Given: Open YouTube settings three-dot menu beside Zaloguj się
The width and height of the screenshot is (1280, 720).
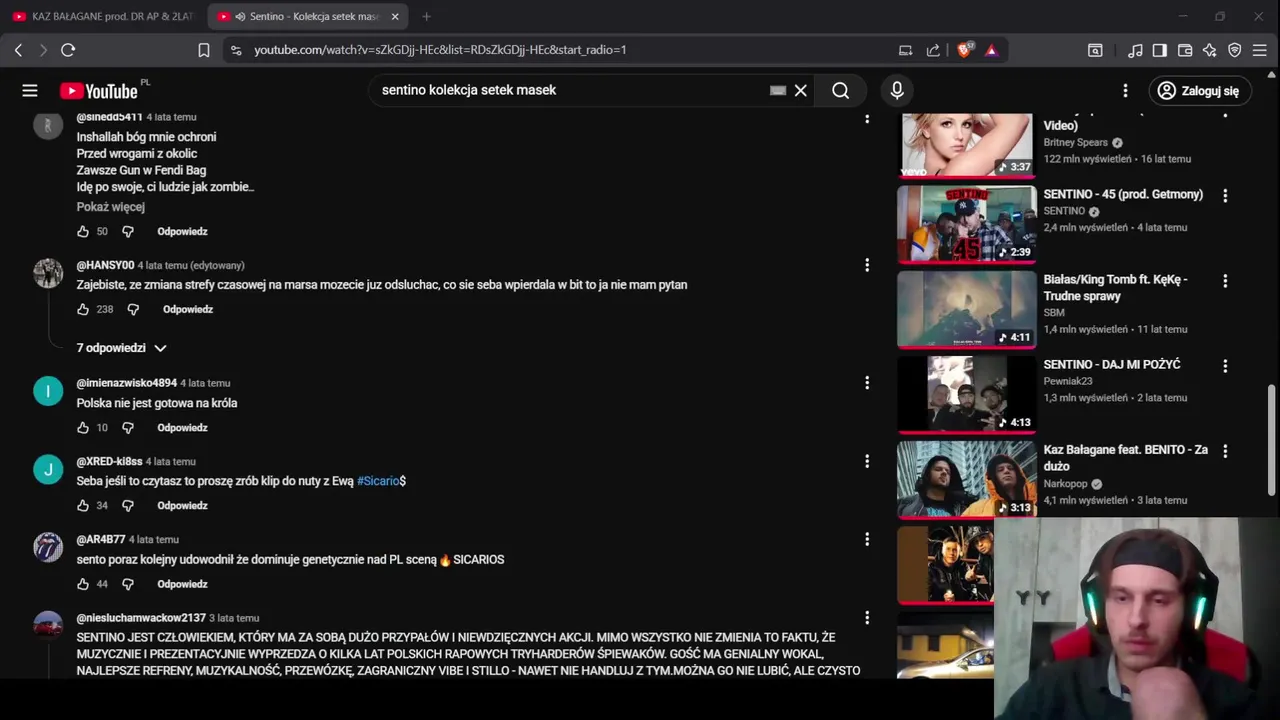Looking at the screenshot, I should [x=1125, y=91].
